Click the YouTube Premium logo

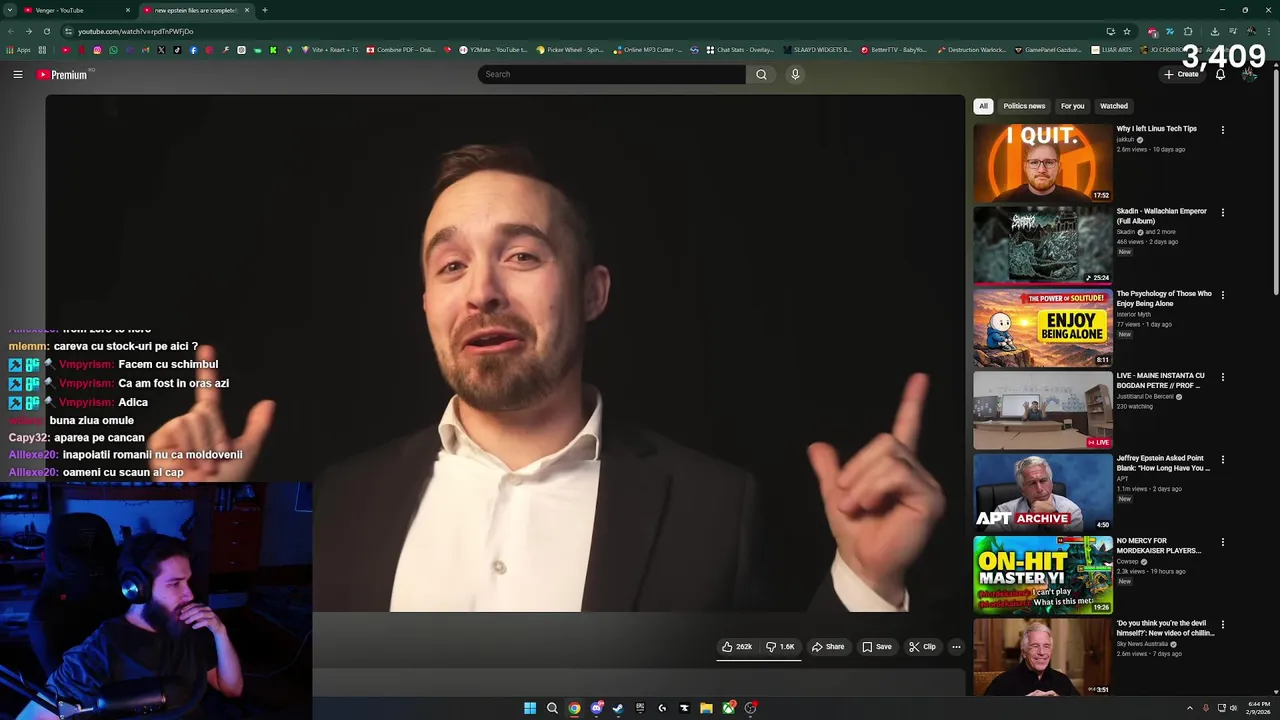(x=63, y=74)
